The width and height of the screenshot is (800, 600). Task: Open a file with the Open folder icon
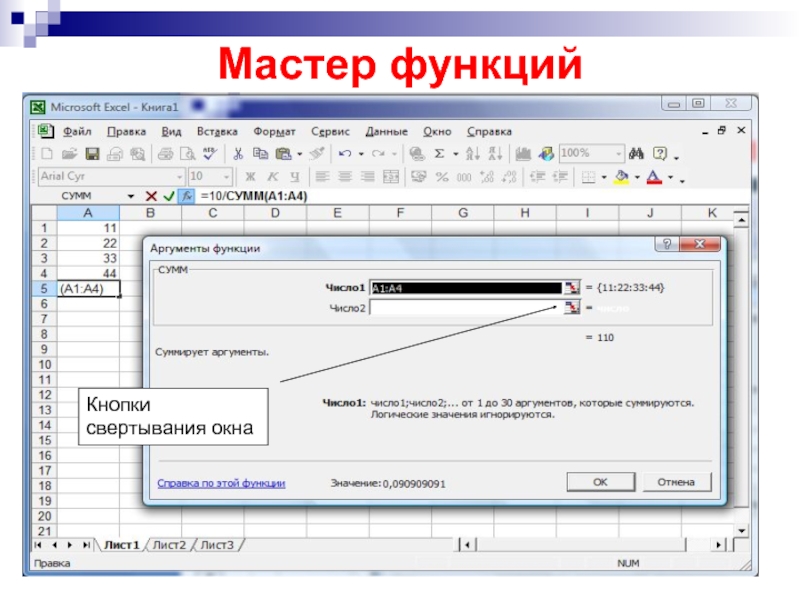pos(69,154)
